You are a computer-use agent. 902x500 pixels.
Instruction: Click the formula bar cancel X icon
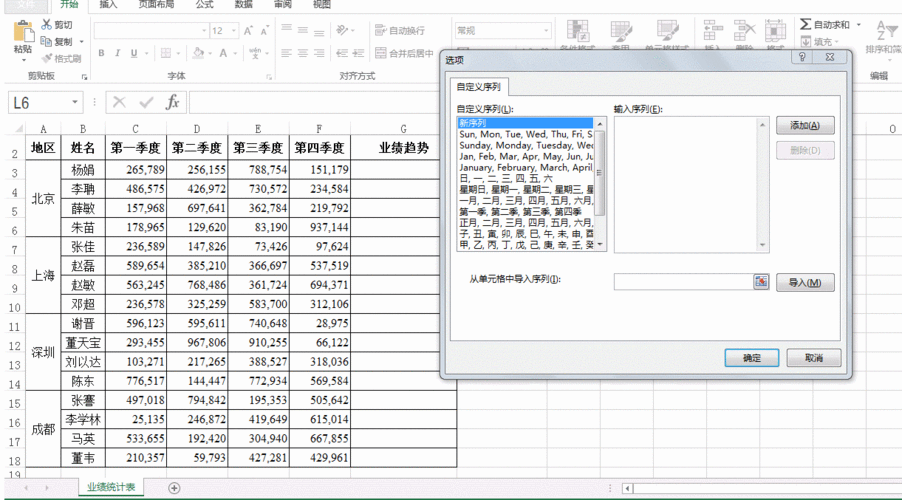(x=119, y=102)
